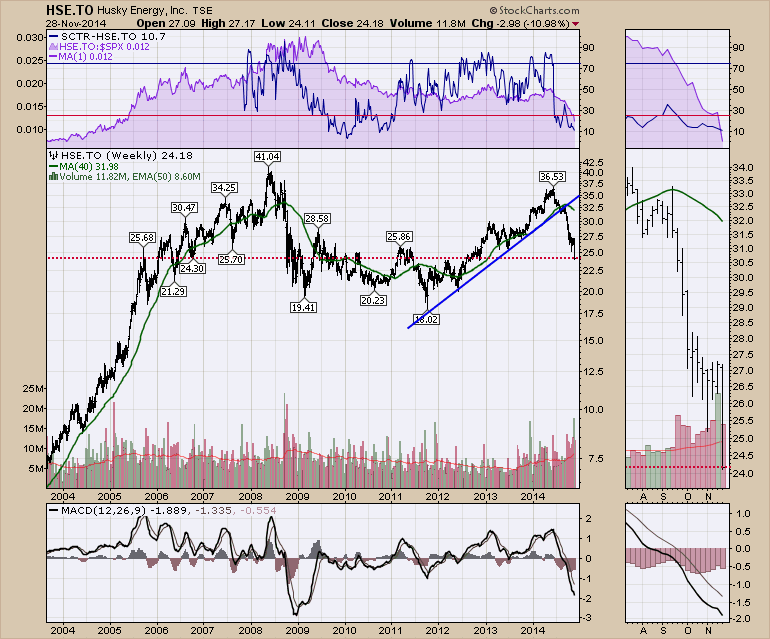The image size is (770, 639).
Task: Click the 36.53 high price label
Action: [x=551, y=176]
